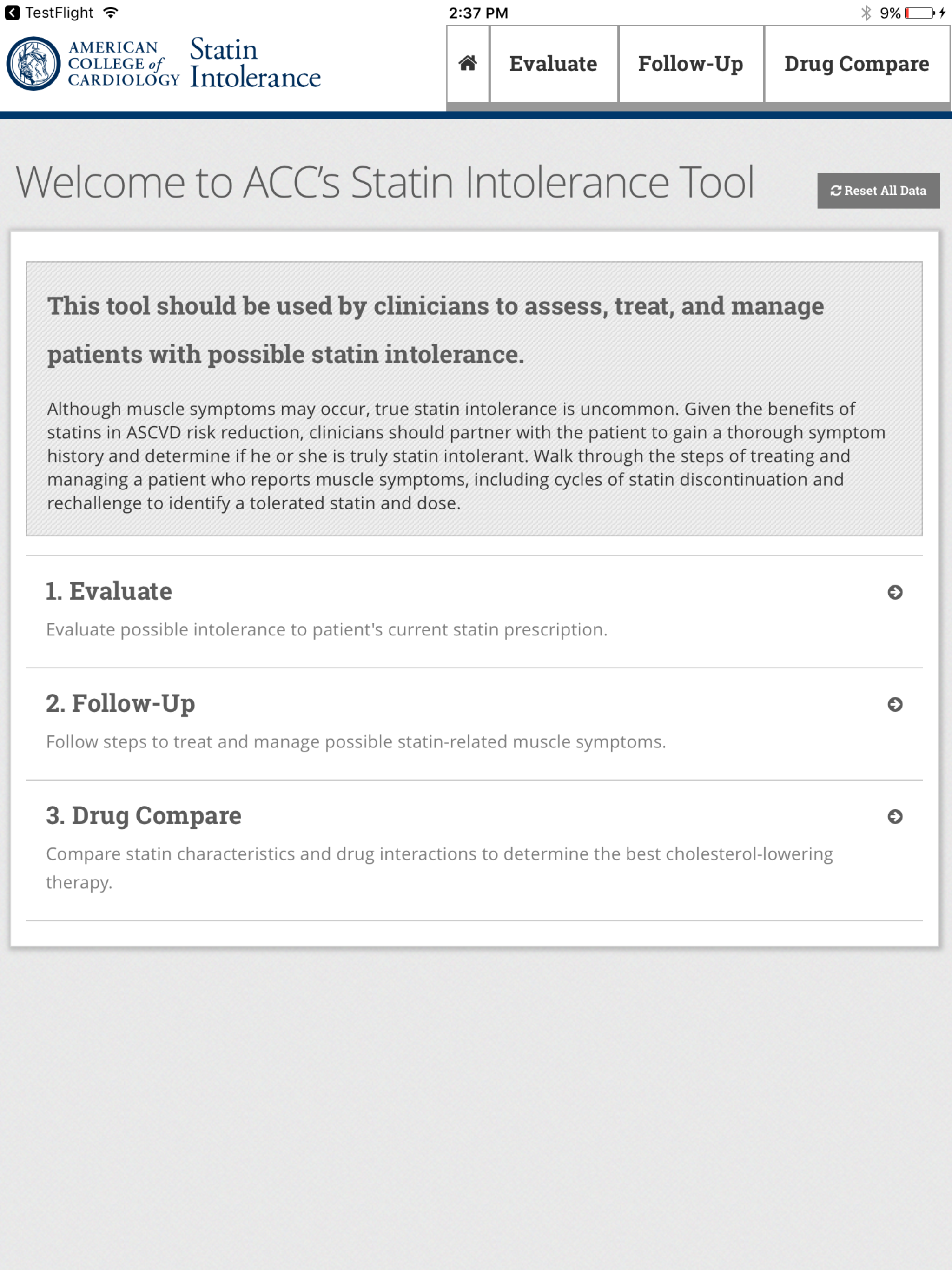The image size is (952, 1270).
Task: Click the Statin Intolerance title text
Action: coord(255,63)
